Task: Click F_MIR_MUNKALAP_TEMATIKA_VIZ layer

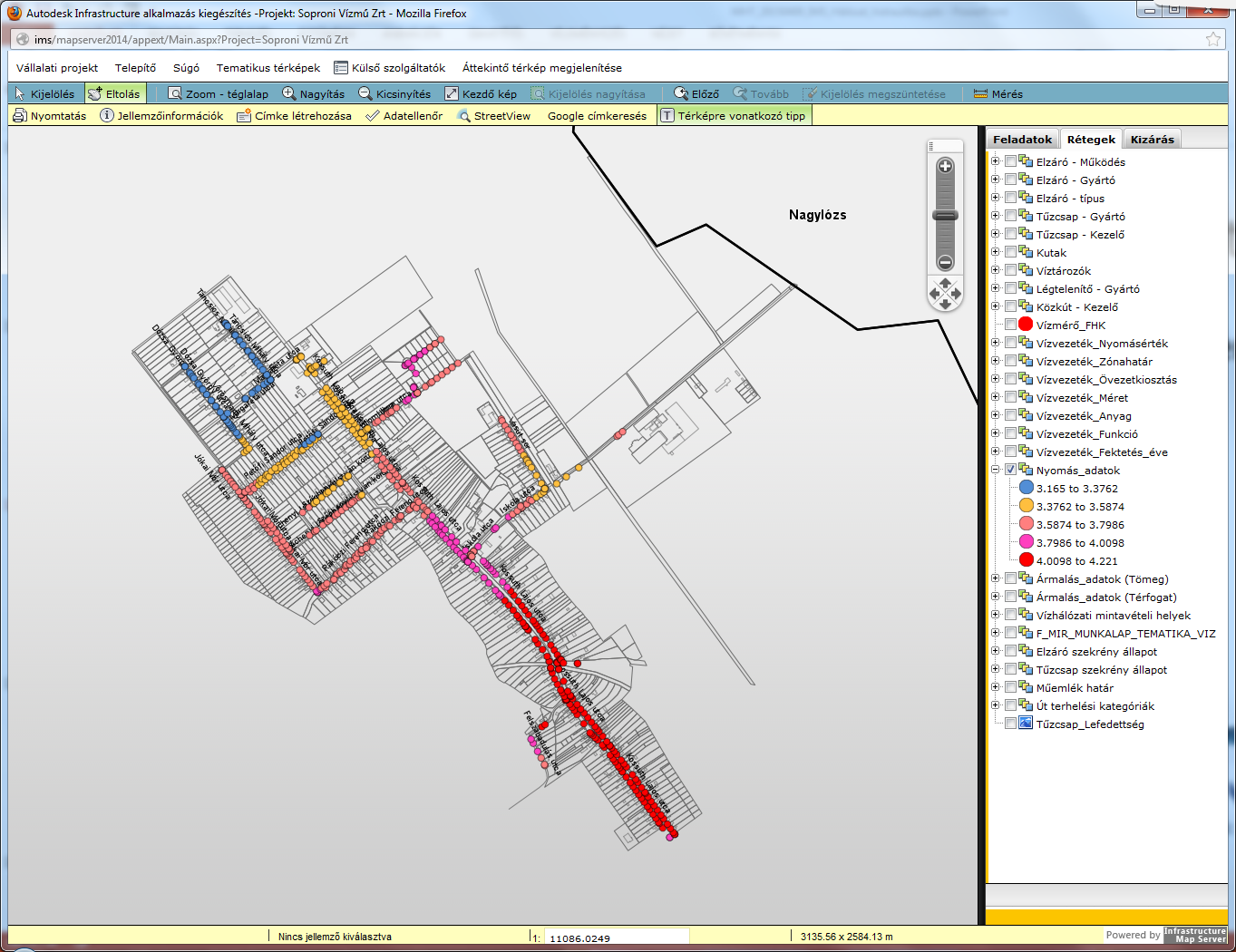Action: point(1125,633)
